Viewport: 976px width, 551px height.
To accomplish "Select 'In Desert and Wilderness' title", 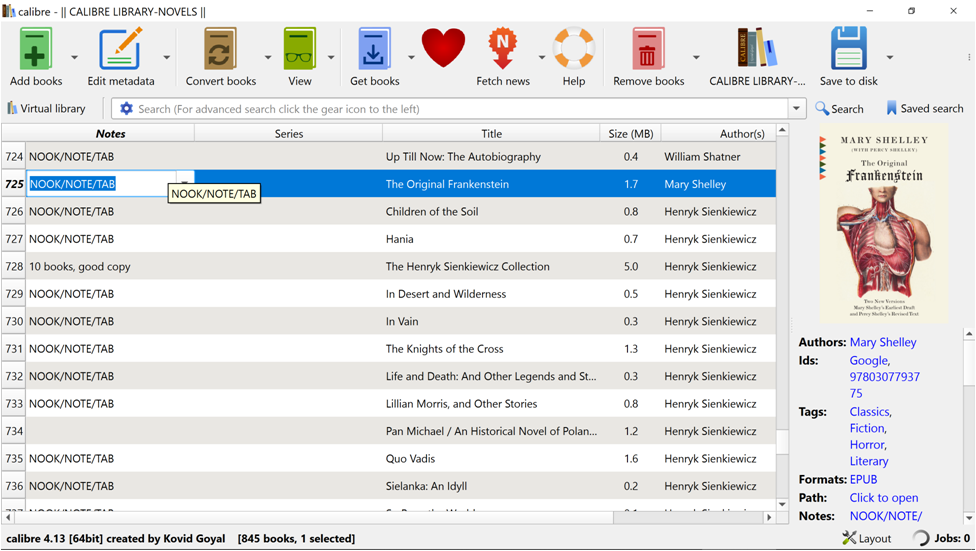I will click(x=446, y=294).
